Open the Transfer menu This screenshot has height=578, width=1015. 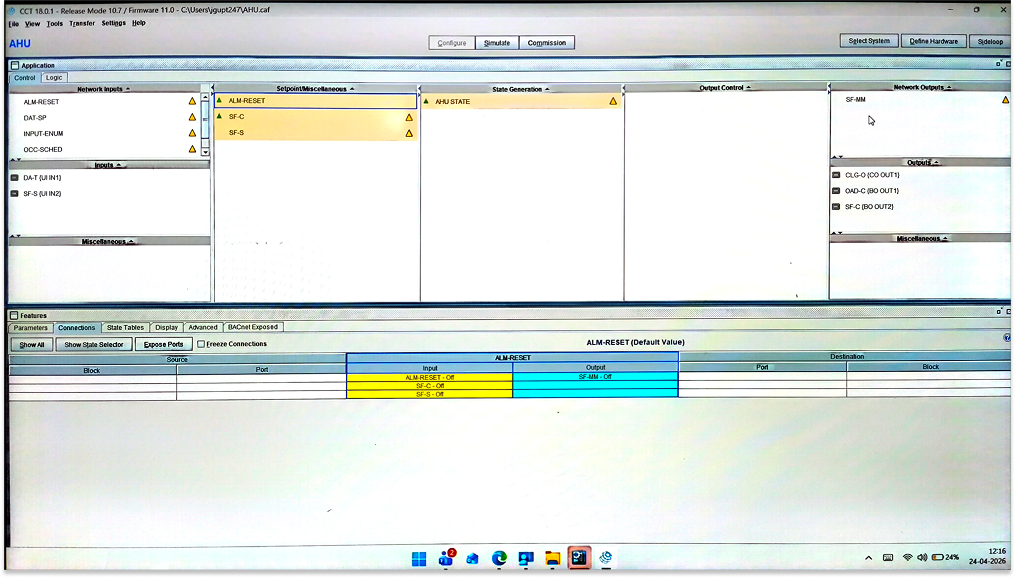click(x=82, y=23)
